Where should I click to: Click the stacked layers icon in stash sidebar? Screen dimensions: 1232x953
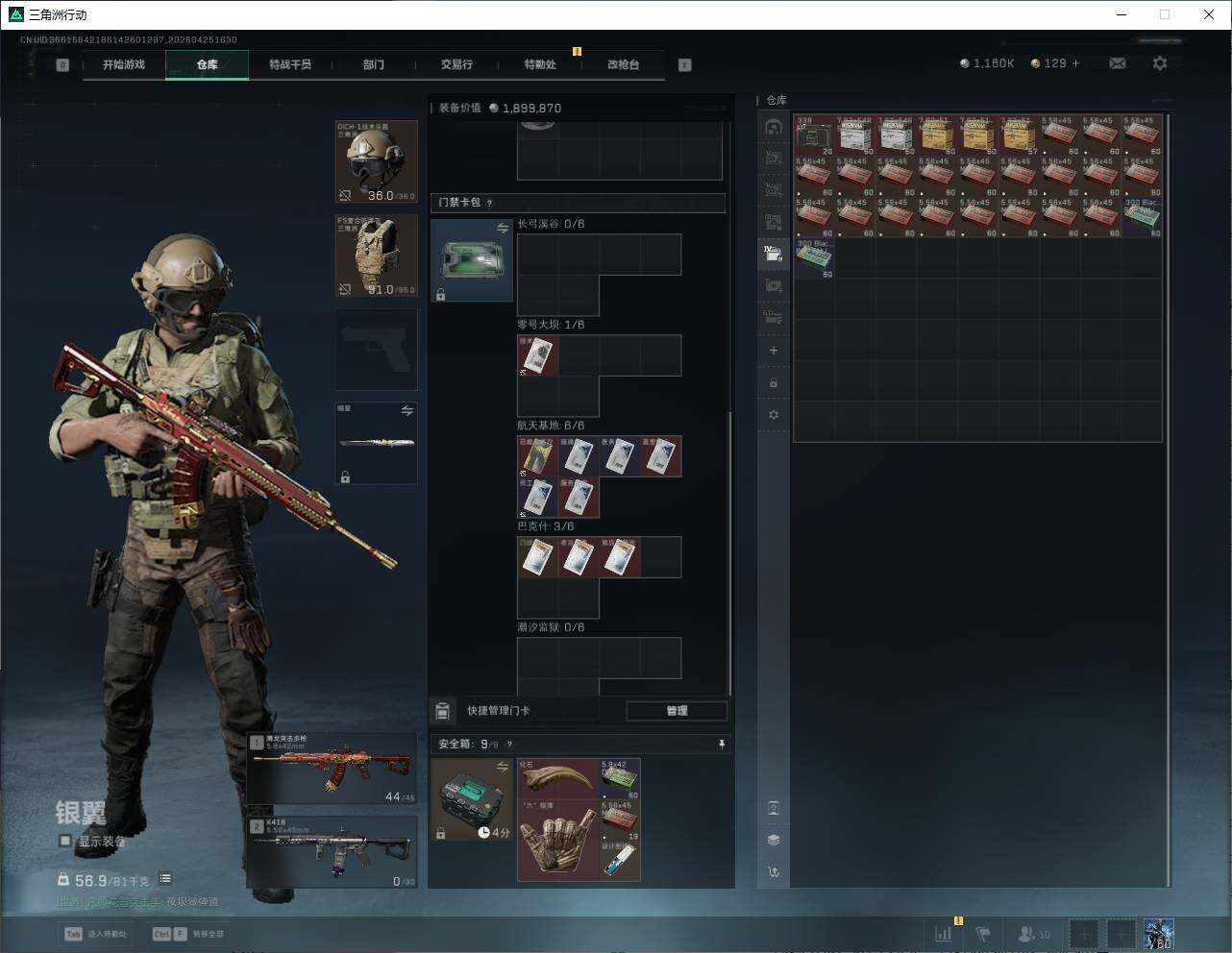pyautogui.click(x=774, y=840)
